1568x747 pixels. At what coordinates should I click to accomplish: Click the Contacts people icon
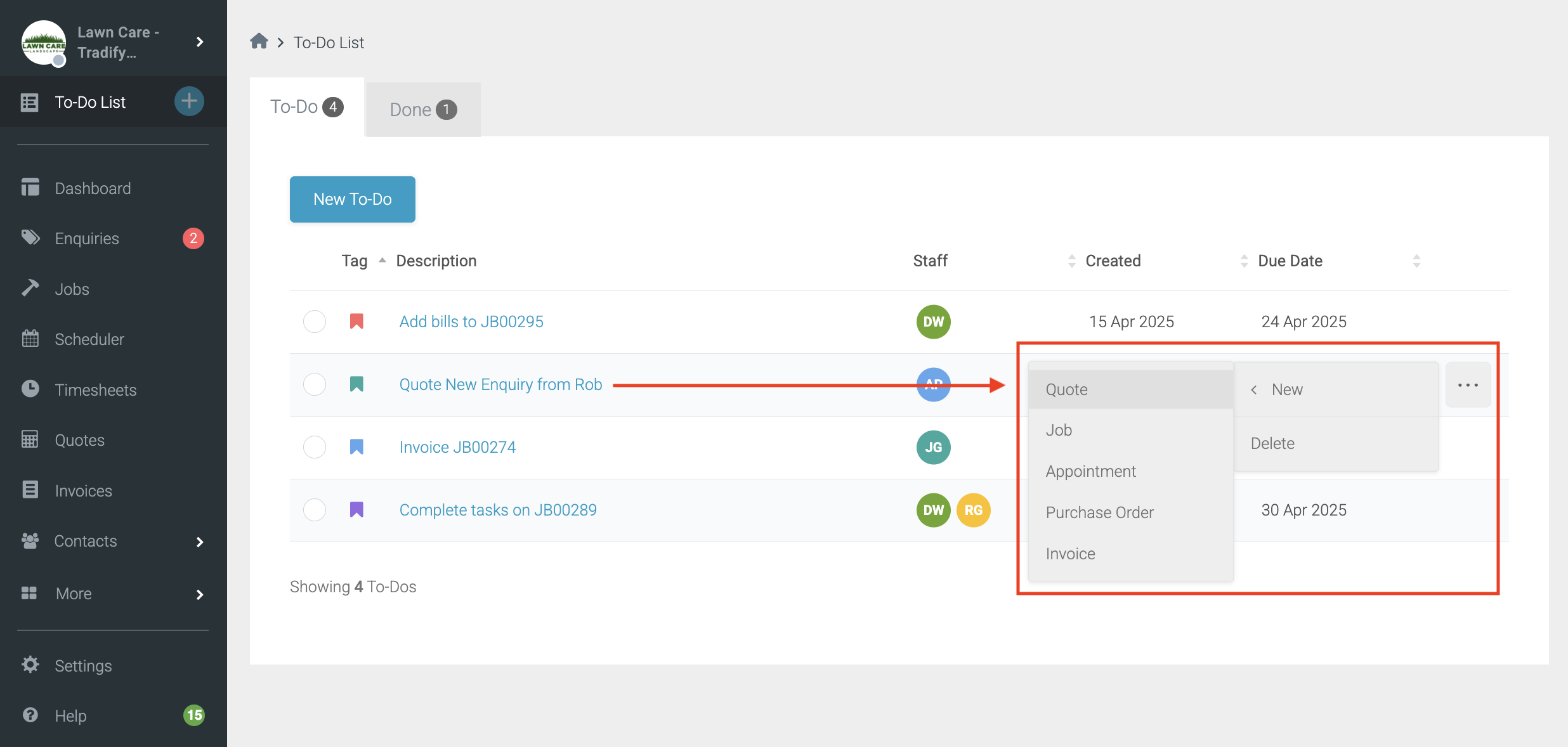30,540
